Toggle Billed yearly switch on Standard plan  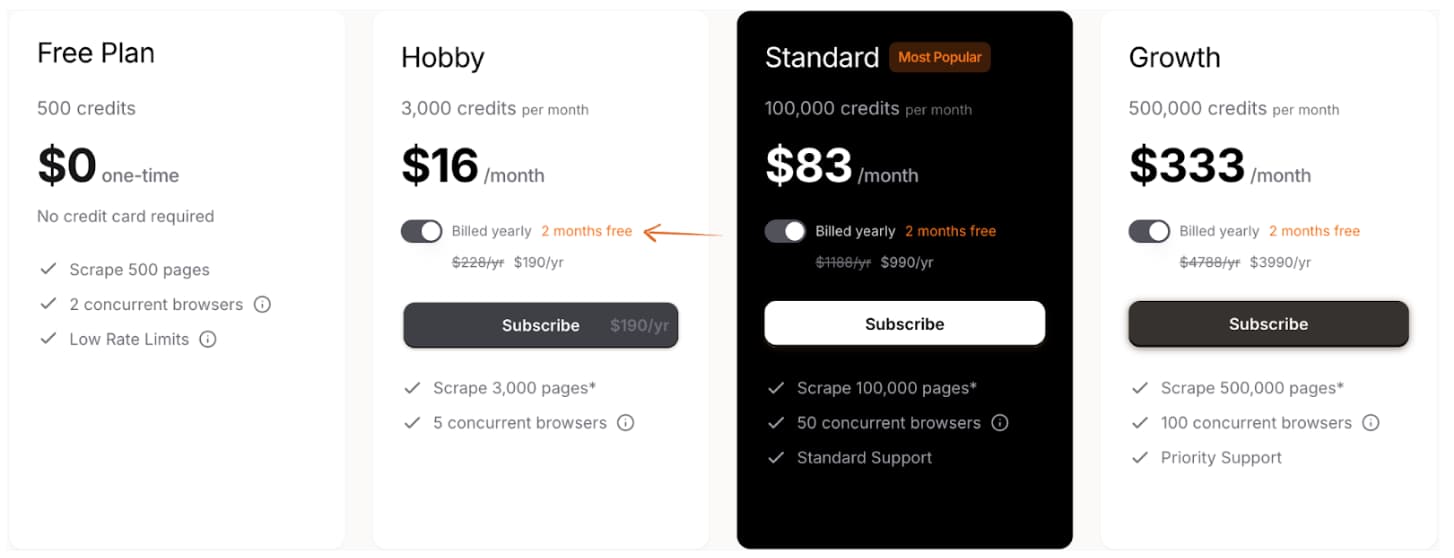(x=785, y=231)
